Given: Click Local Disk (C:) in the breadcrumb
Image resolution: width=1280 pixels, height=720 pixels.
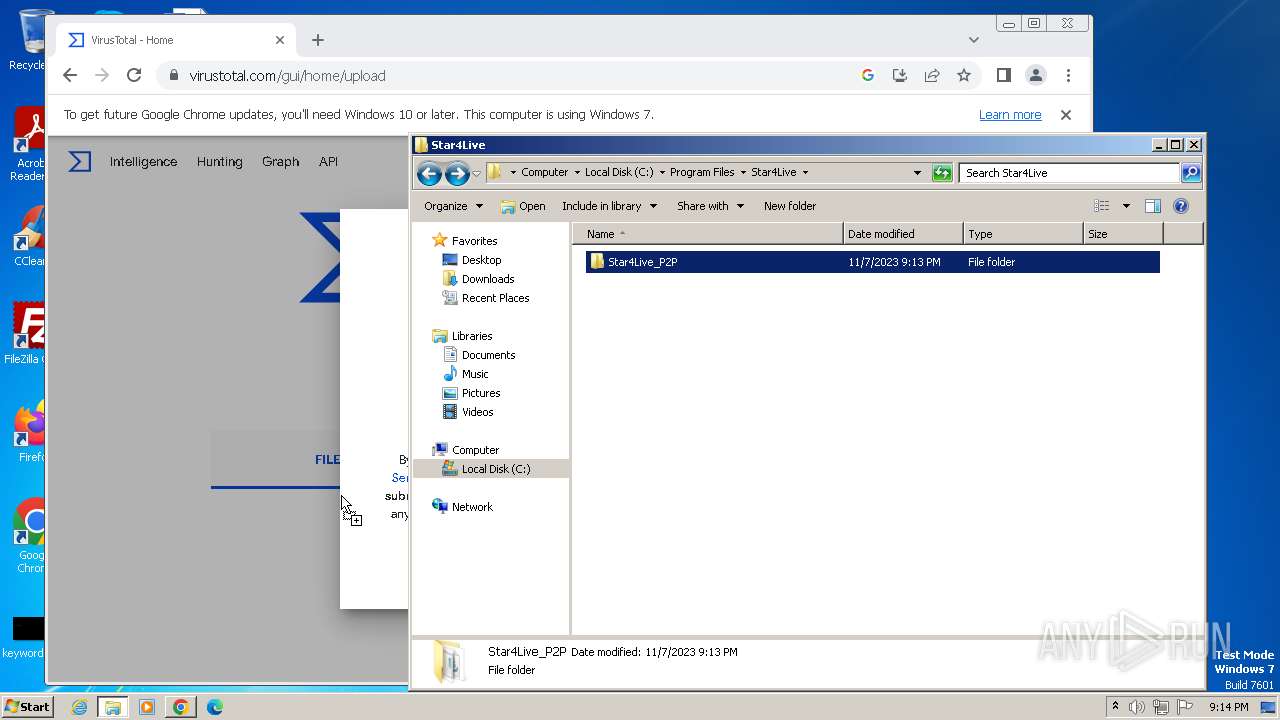Looking at the screenshot, I should (619, 172).
